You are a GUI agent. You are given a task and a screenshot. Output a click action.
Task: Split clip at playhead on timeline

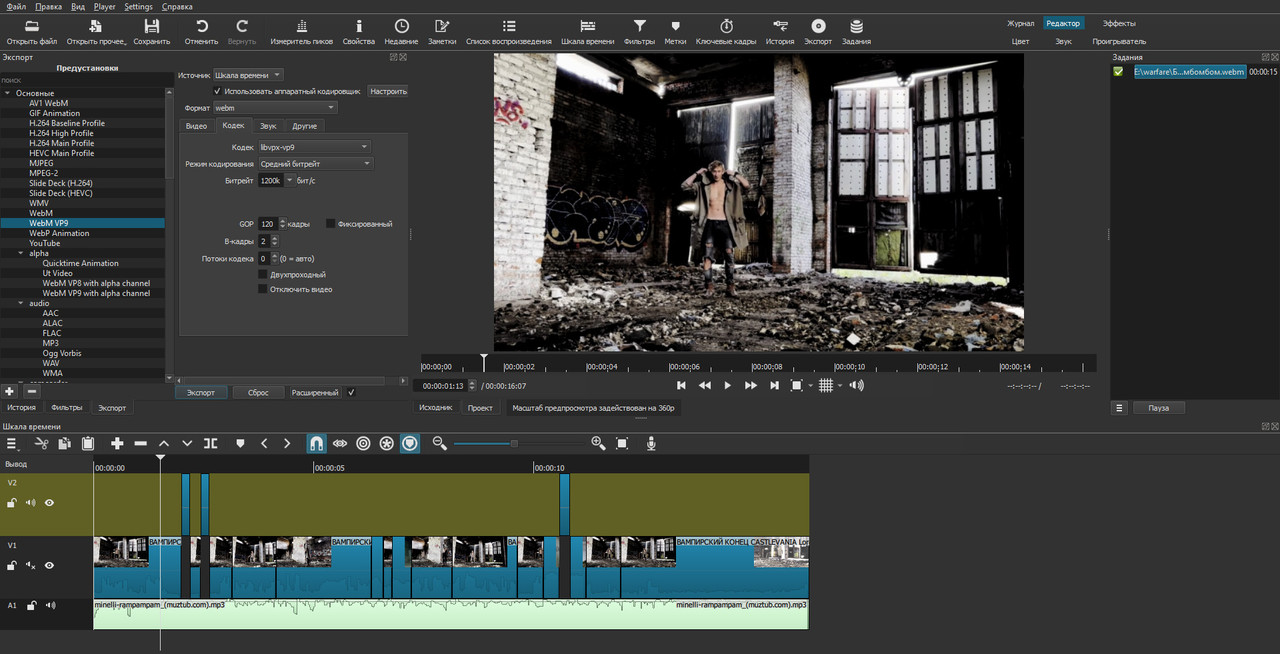click(211, 443)
